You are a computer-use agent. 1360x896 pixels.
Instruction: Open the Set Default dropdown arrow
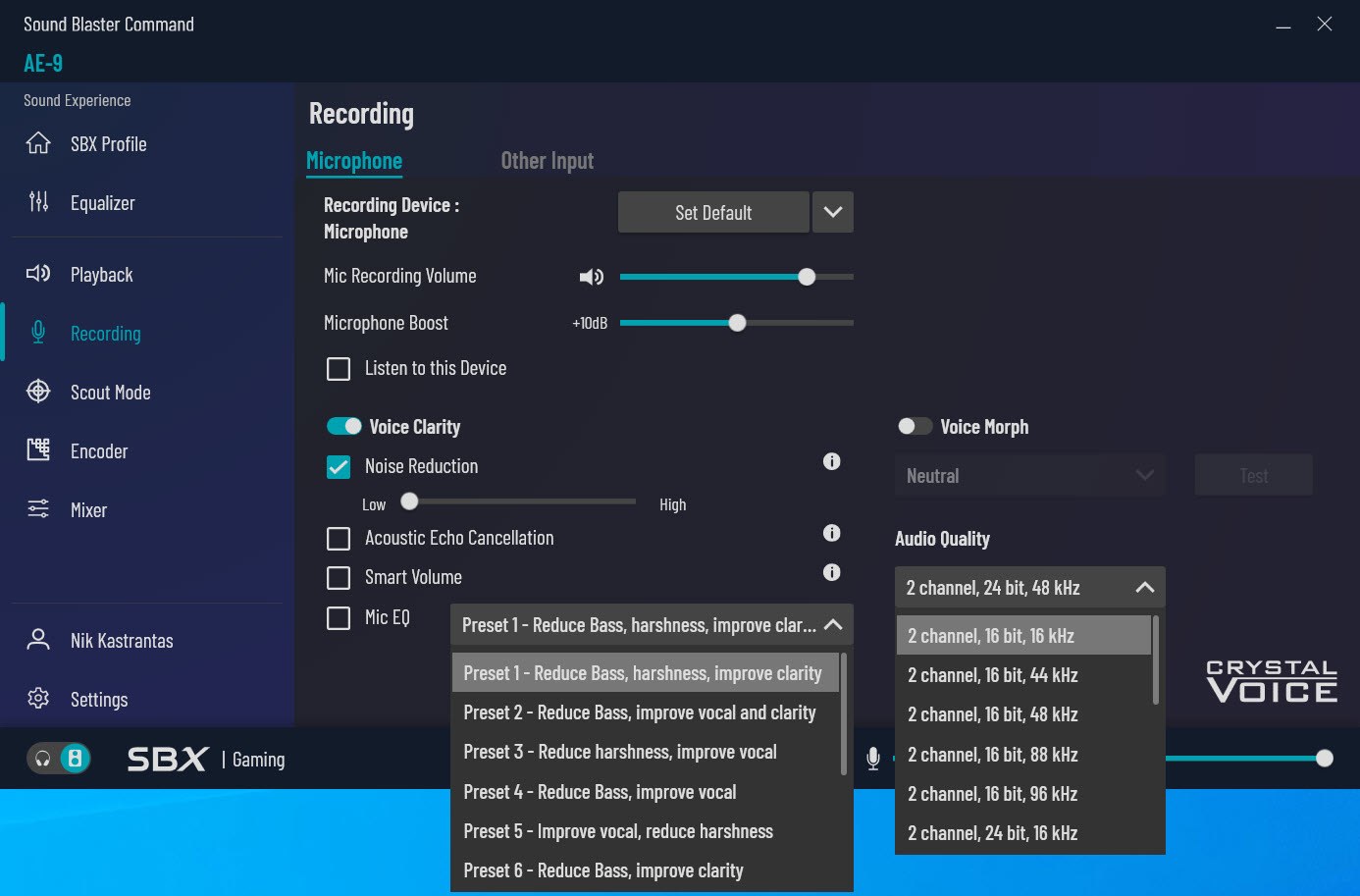point(833,212)
